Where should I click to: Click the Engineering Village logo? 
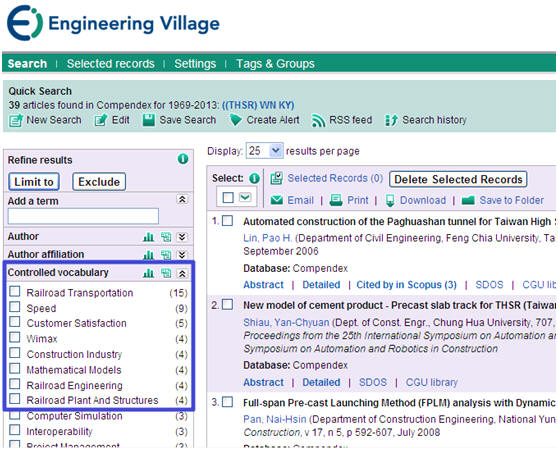(x=113, y=23)
